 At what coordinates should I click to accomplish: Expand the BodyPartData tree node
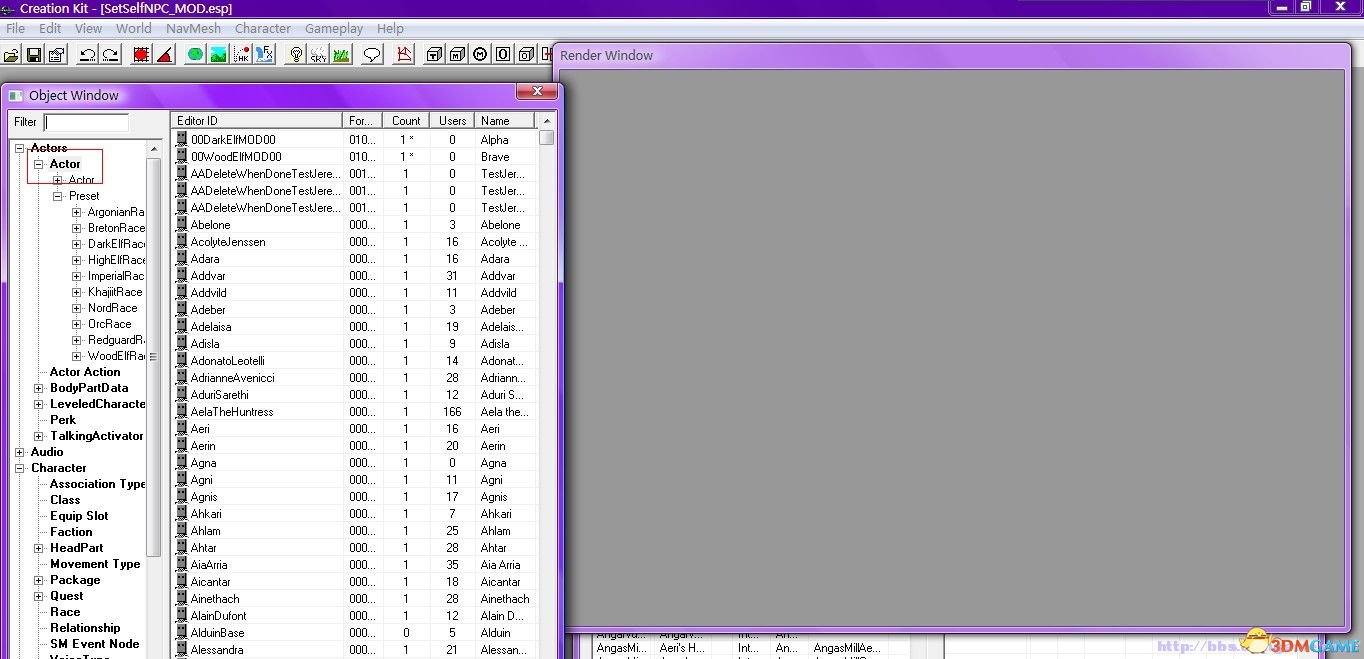[39, 388]
